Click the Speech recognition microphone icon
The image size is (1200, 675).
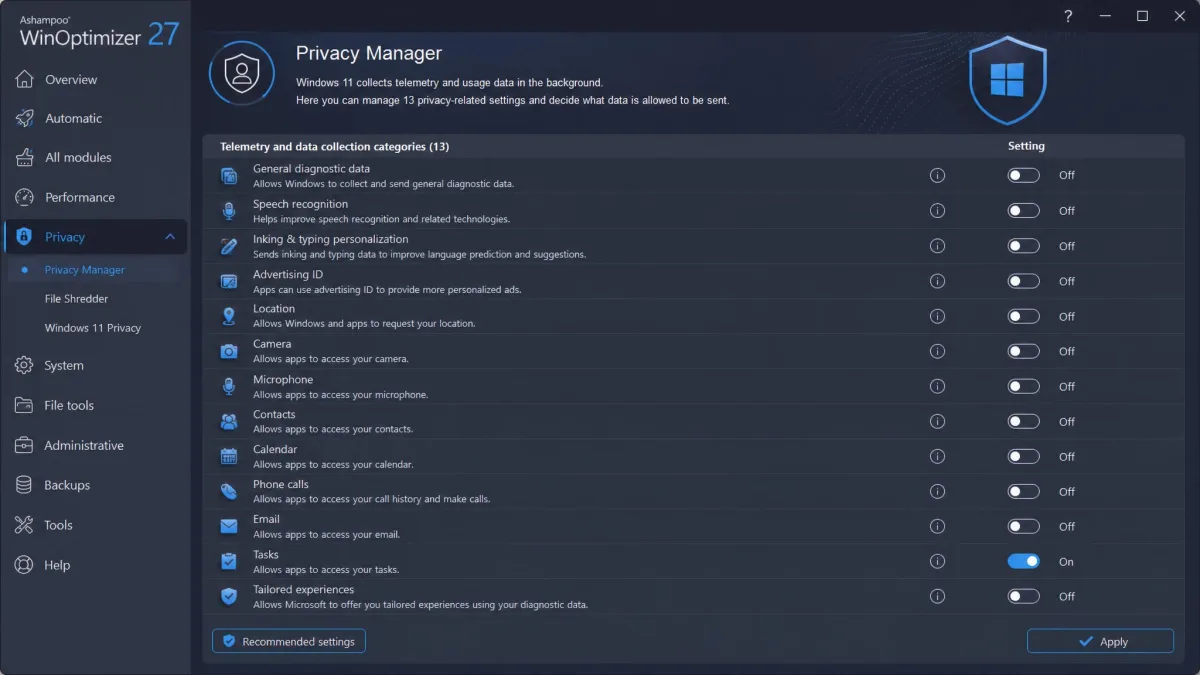coord(229,211)
